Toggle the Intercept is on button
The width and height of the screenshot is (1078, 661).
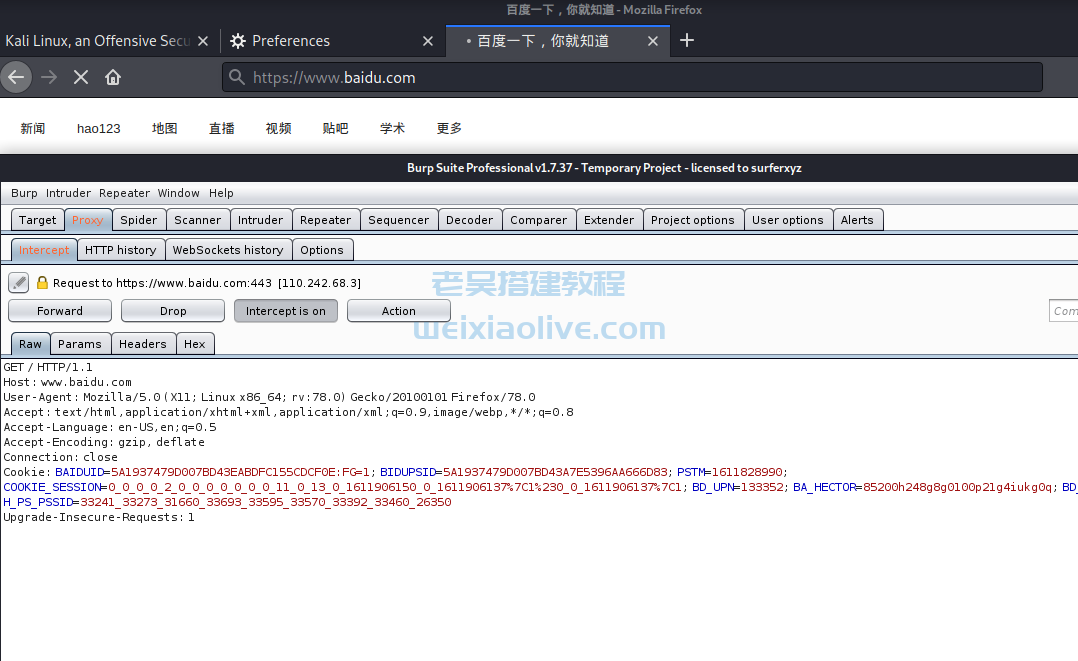[286, 311]
